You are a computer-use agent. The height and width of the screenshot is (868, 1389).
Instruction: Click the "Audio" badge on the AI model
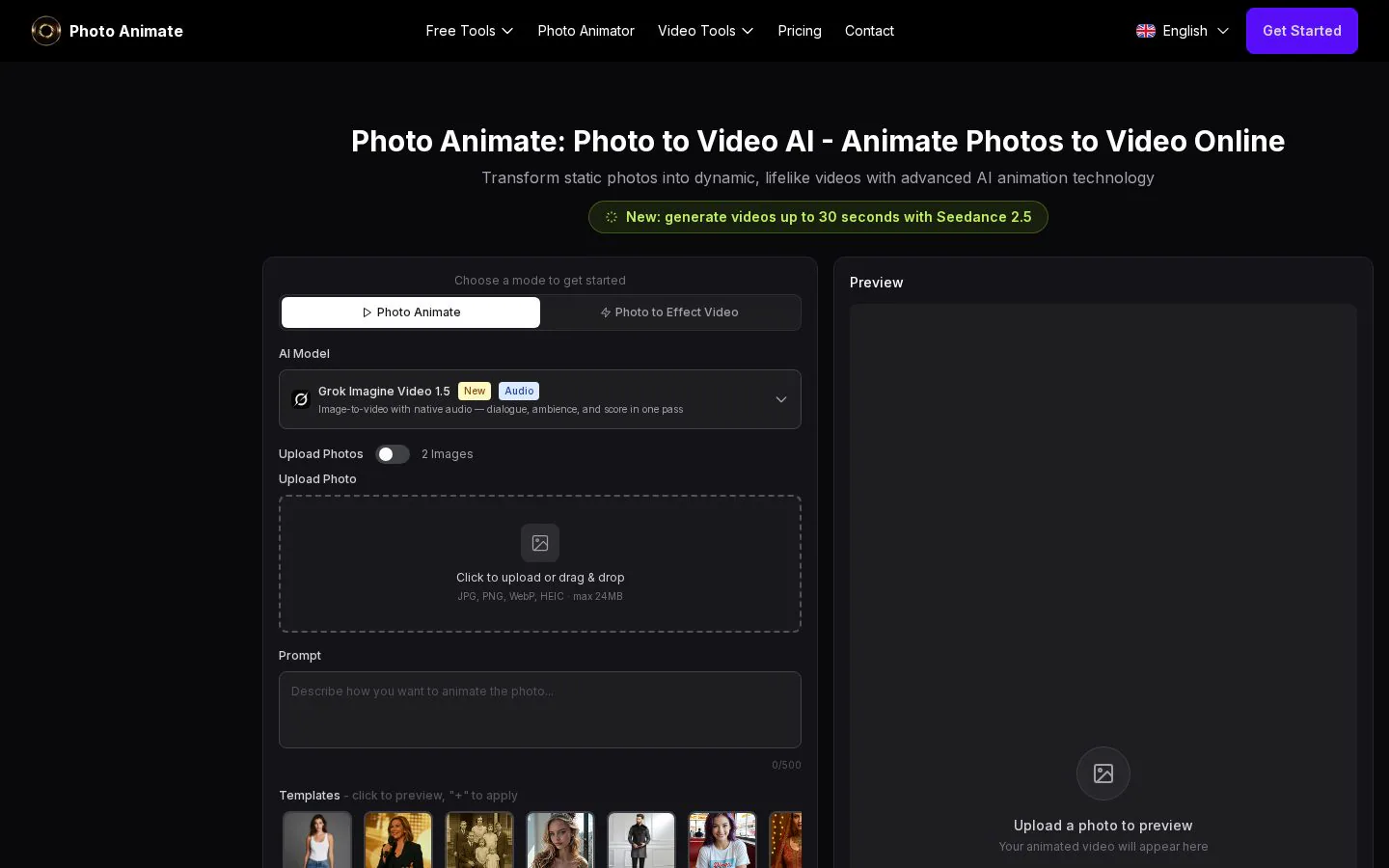[519, 391]
